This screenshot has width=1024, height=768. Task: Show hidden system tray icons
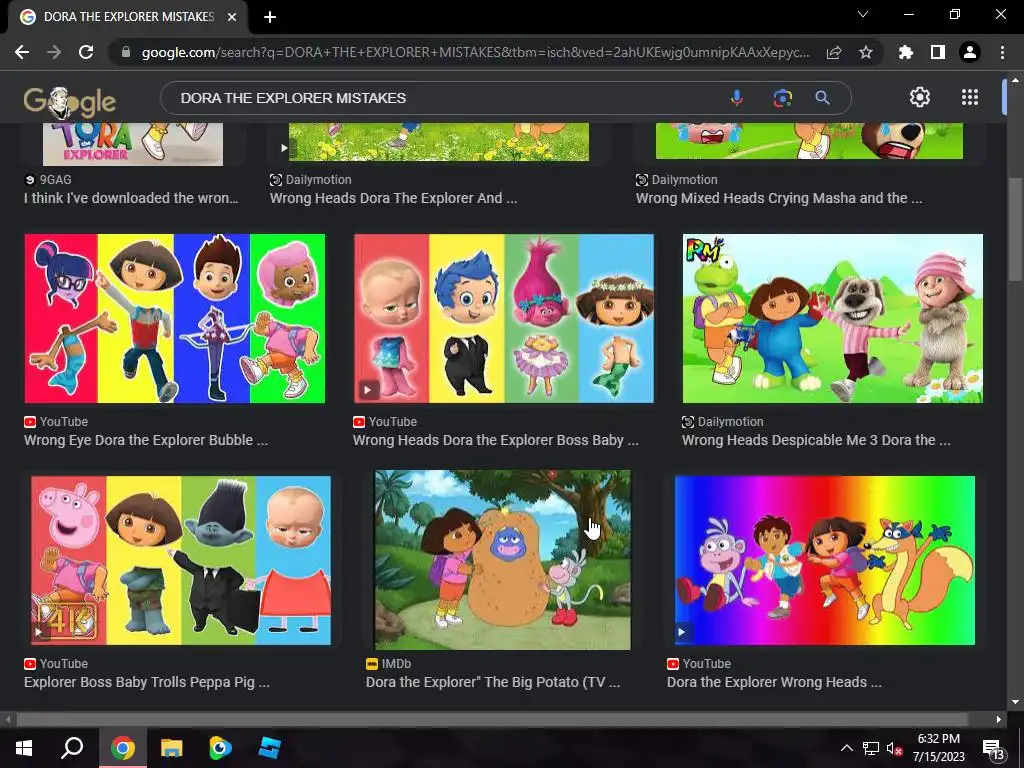coord(846,748)
